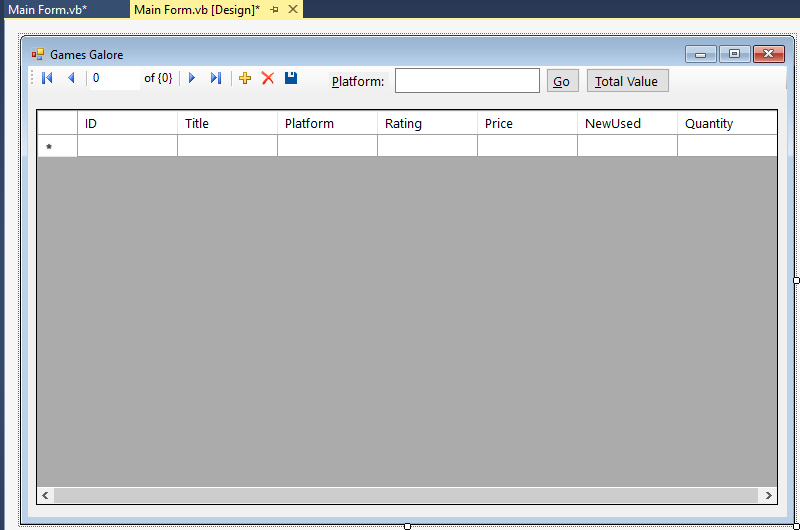Click the grid scrollbar left arrow
The height and width of the screenshot is (530, 800).
(x=45, y=495)
